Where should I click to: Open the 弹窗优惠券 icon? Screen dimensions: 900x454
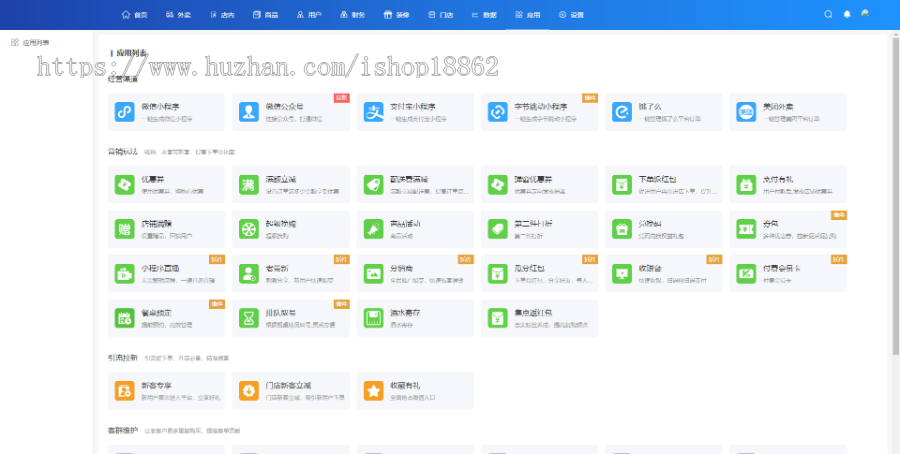(x=498, y=184)
